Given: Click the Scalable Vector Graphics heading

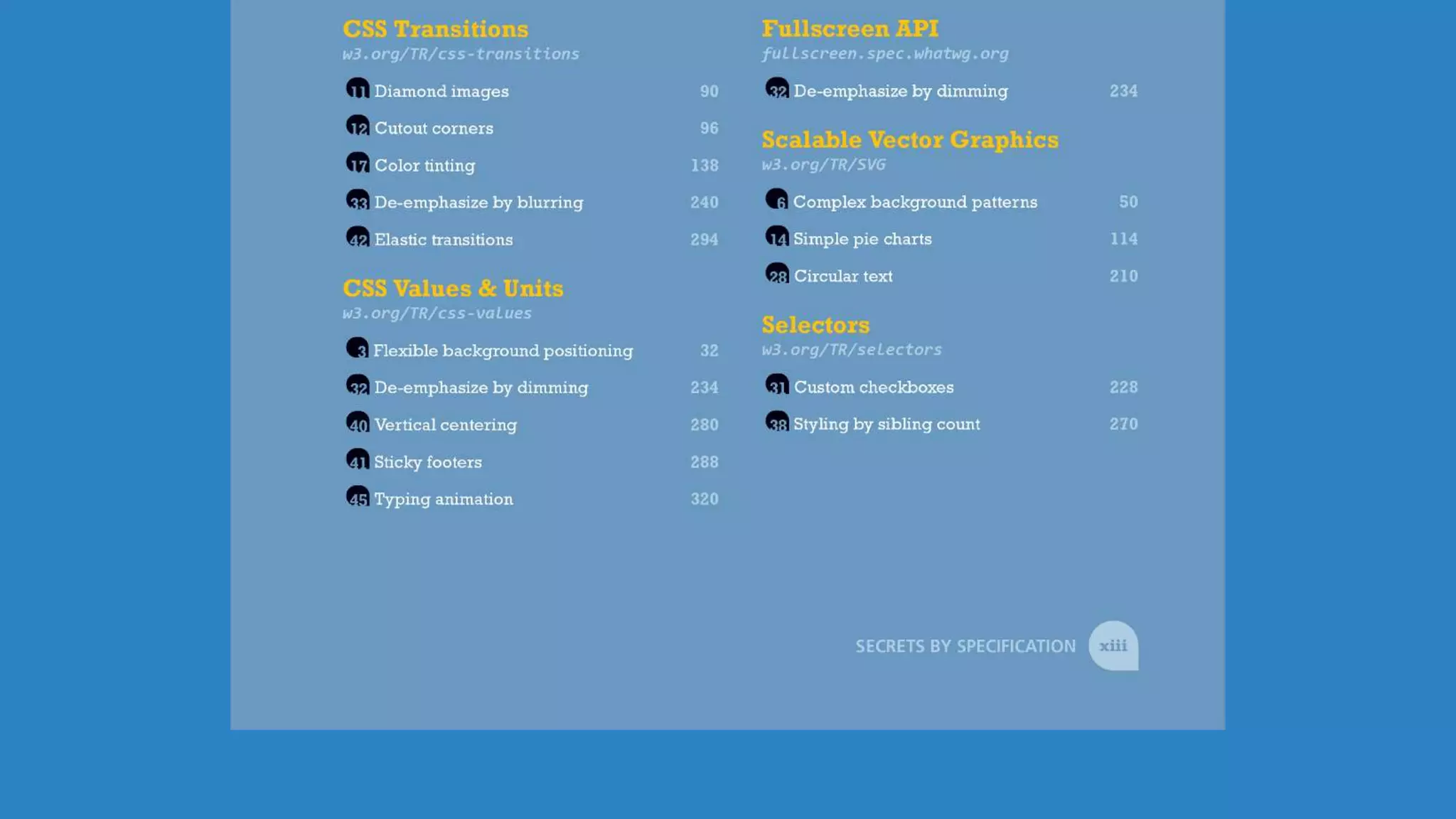Looking at the screenshot, I should click(909, 140).
